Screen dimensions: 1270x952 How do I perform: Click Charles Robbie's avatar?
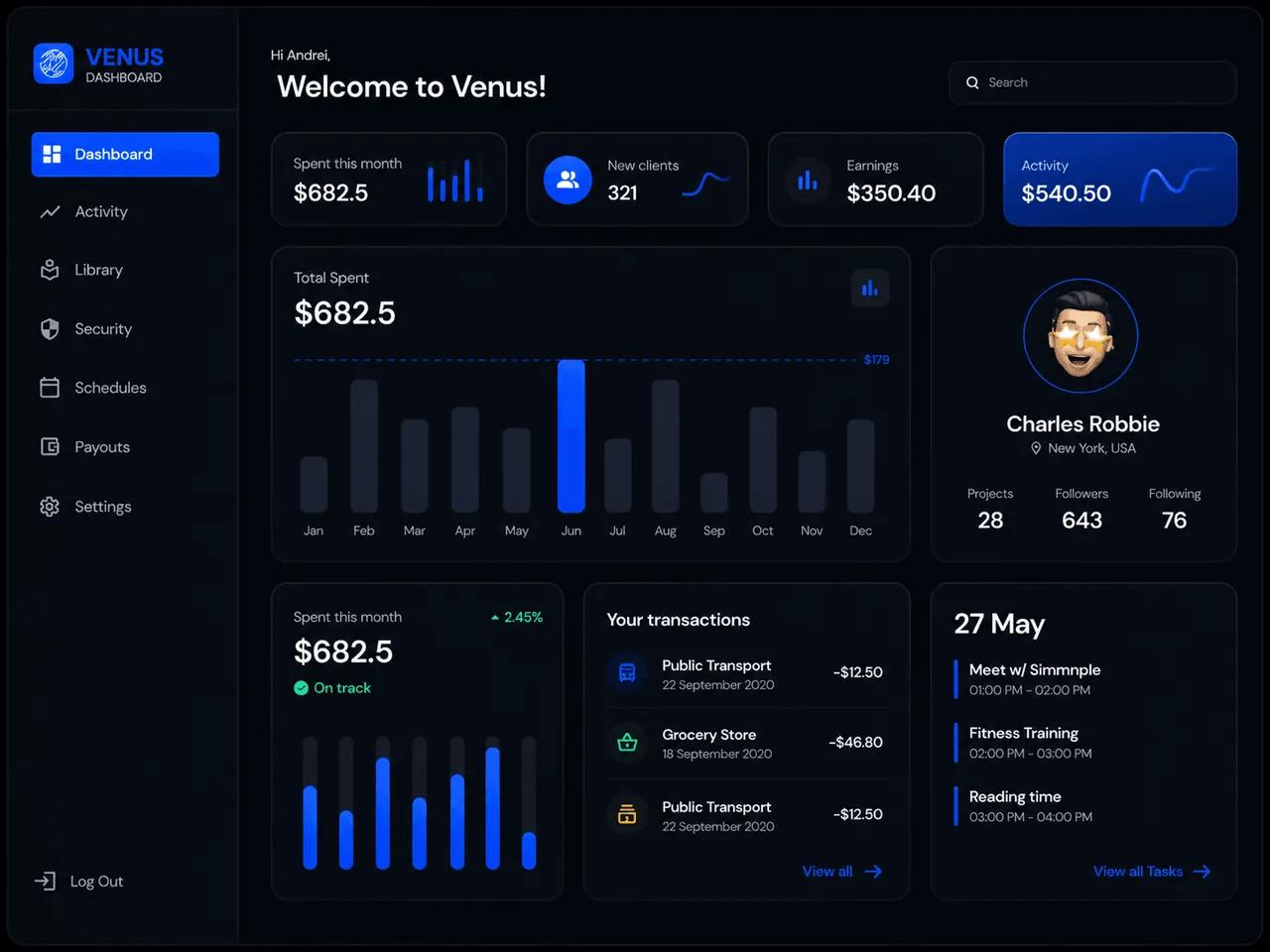(1080, 336)
